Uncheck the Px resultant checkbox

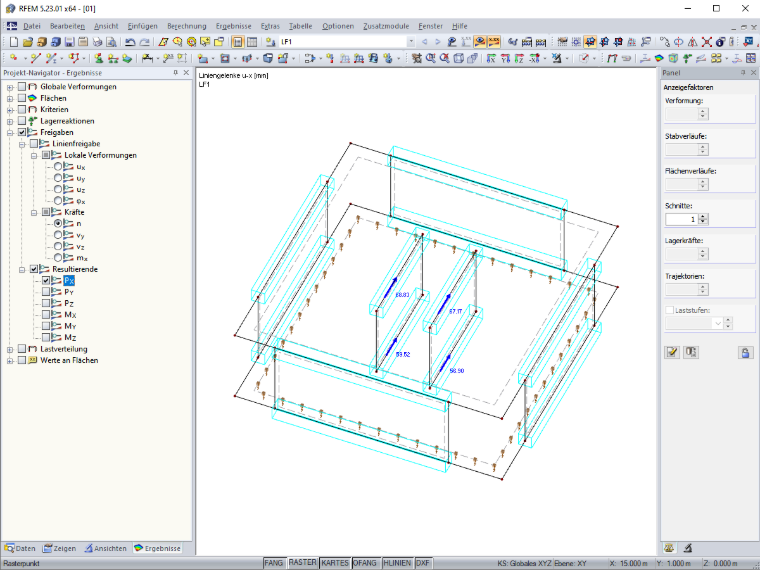pos(46,280)
